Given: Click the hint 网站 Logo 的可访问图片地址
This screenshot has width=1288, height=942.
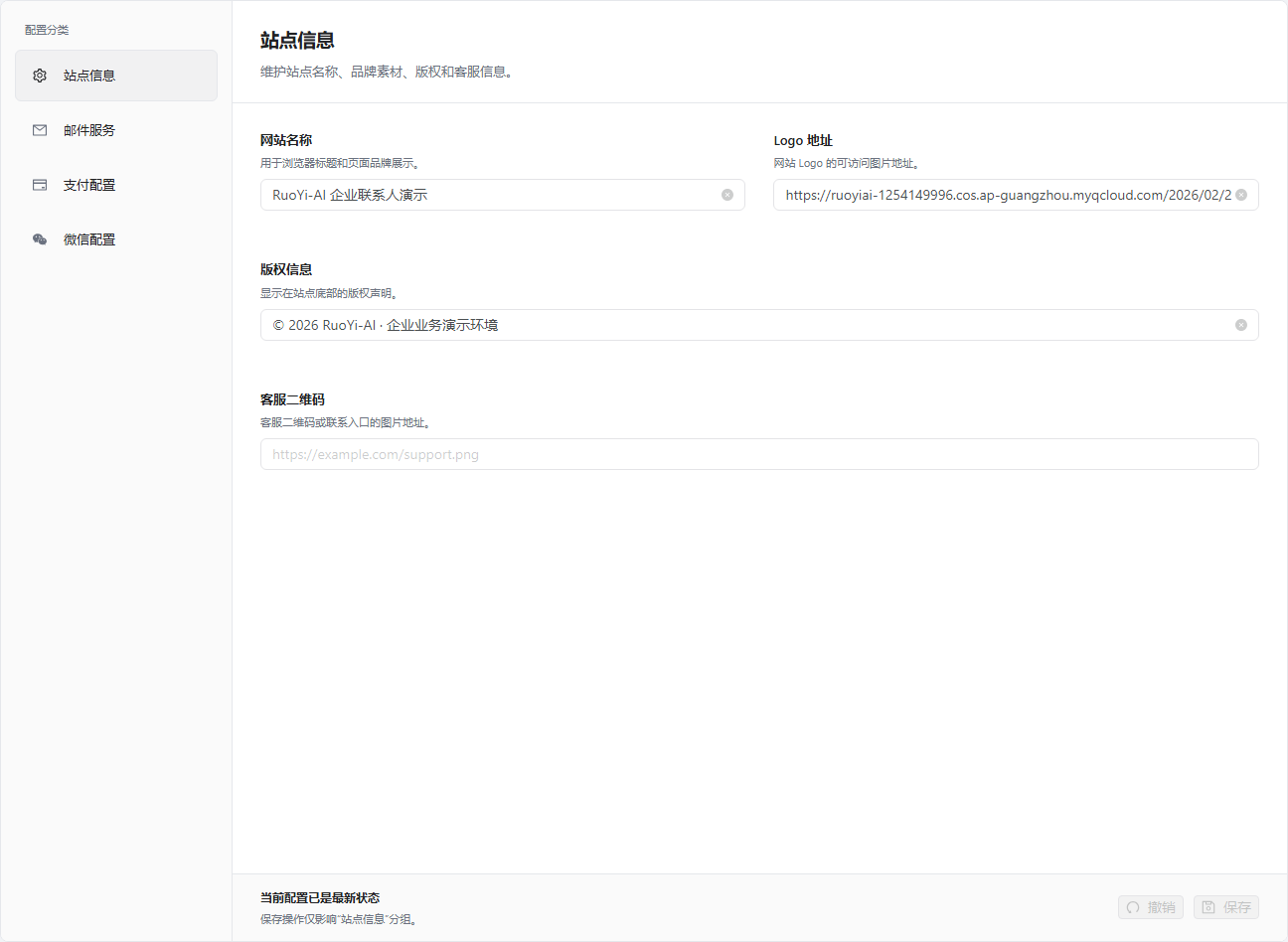Looking at the screenshot, I should point(847,163).
